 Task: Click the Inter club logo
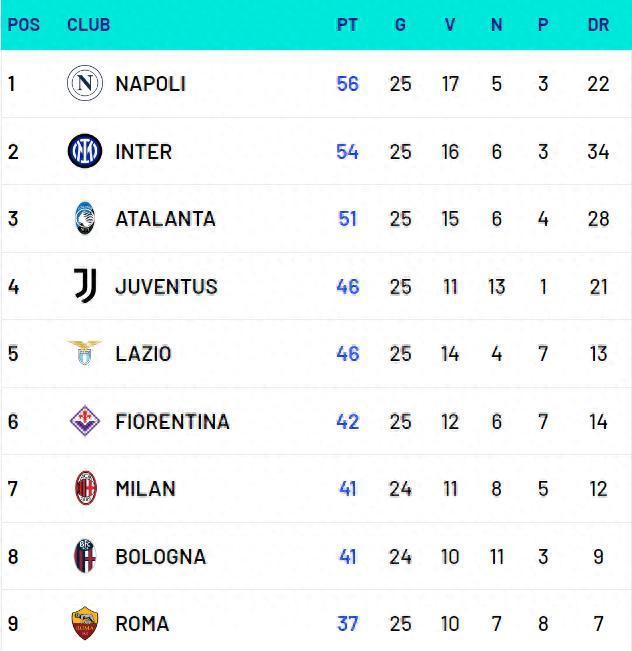click(85, 151)
